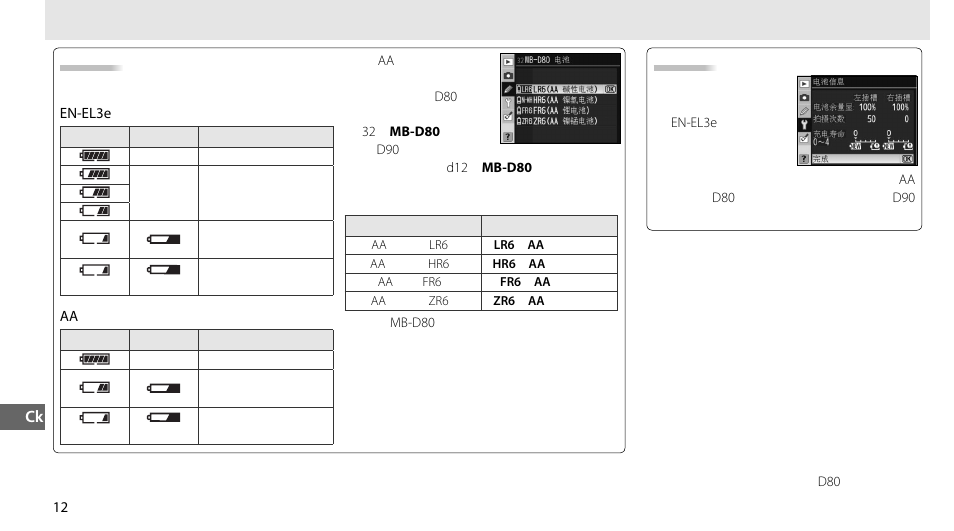Click the two-bar battery icon in the EN-EL3e table
Image resolution: width=954 pixels, height=531 pixels.
pyautogui.click(x=94, y=211)
